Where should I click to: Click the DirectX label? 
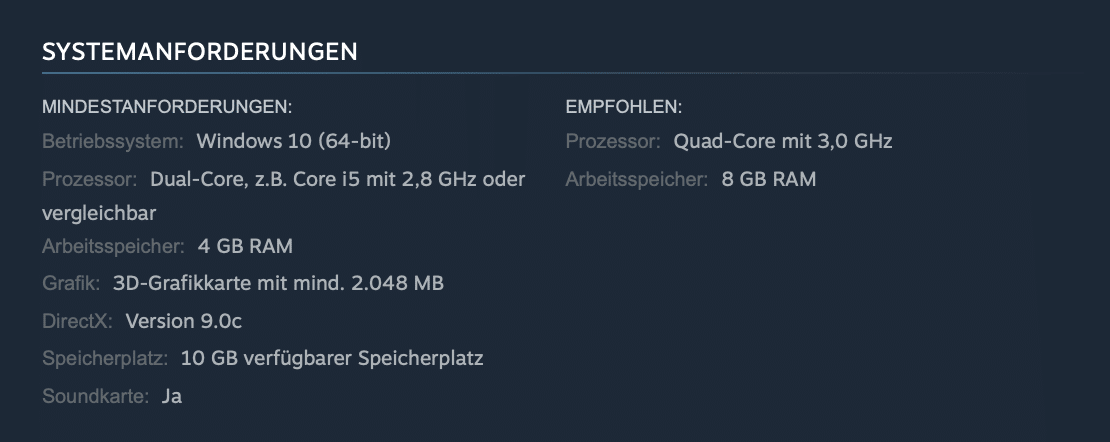[77, 322]
